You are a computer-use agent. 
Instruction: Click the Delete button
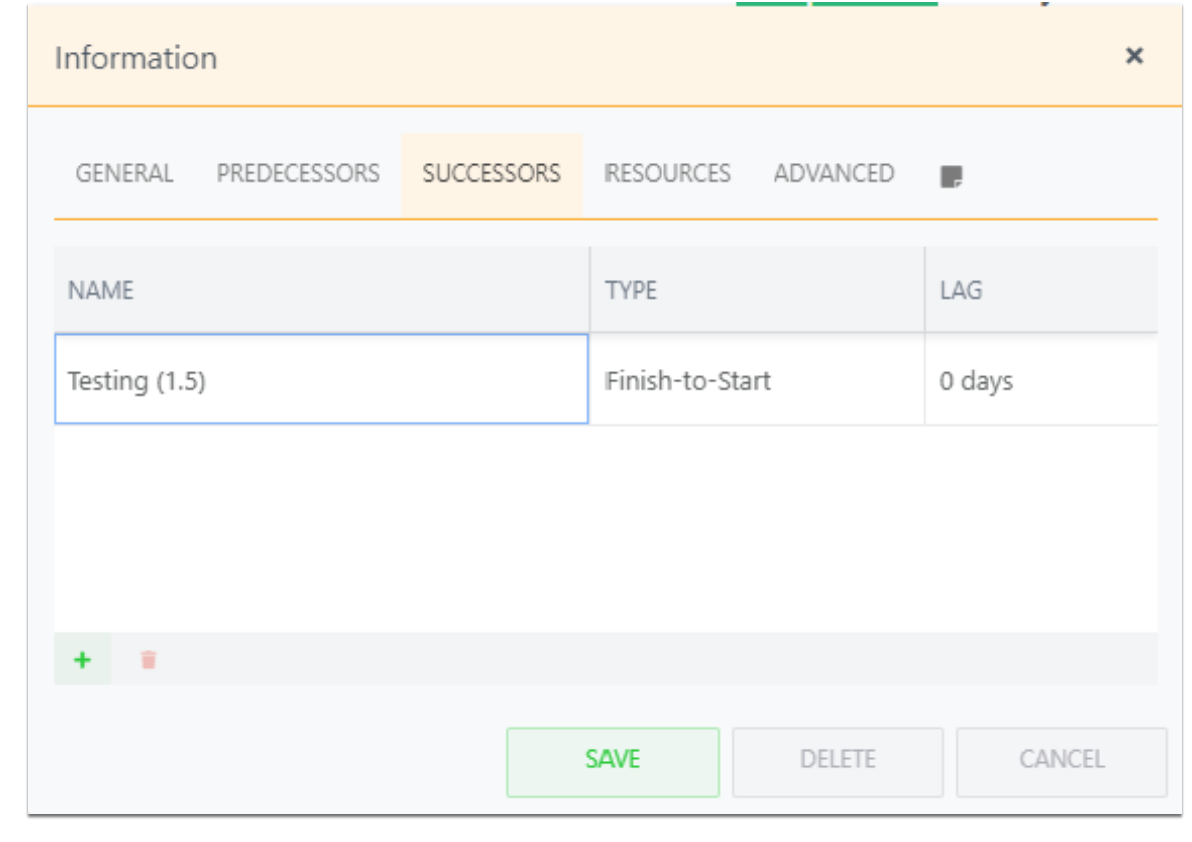pyautogui.click(x=838, y=761)
